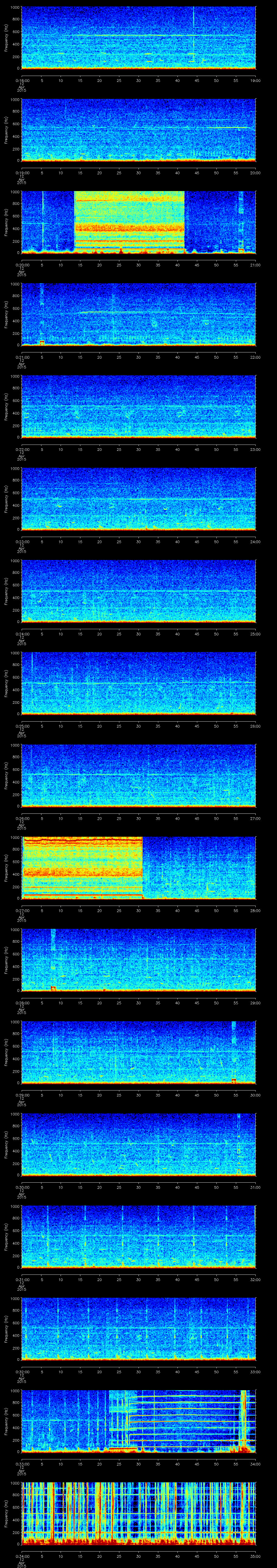Choose the 0:24:00 spectrogram panel
This screenshot has width=277, height=1568.
coord(138,591)
